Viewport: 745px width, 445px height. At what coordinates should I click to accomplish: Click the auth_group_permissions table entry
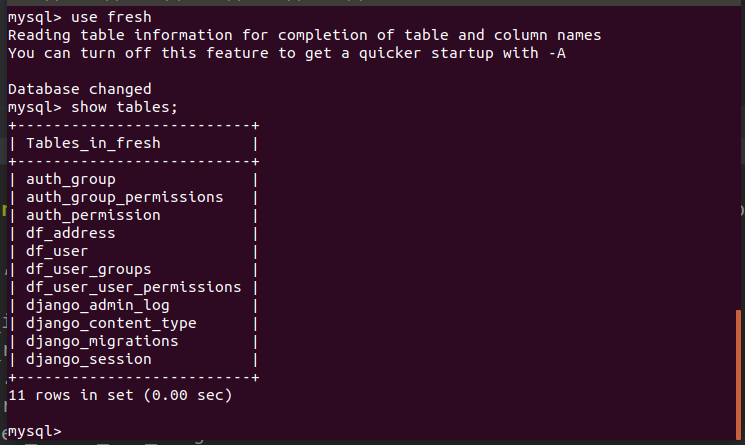point(125,197)
